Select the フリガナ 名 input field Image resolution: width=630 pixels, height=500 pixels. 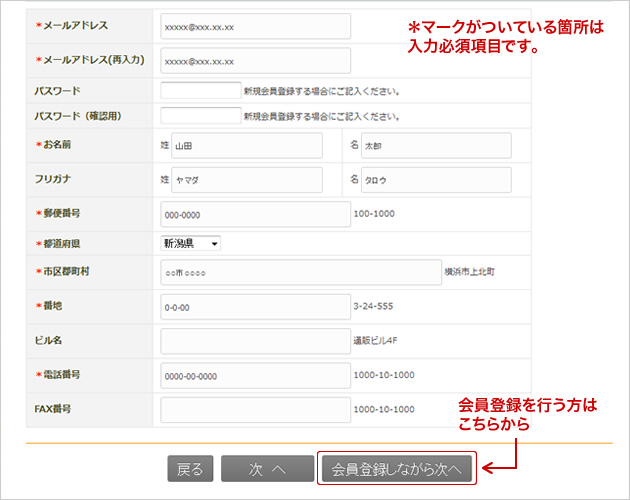coord(435,180)
